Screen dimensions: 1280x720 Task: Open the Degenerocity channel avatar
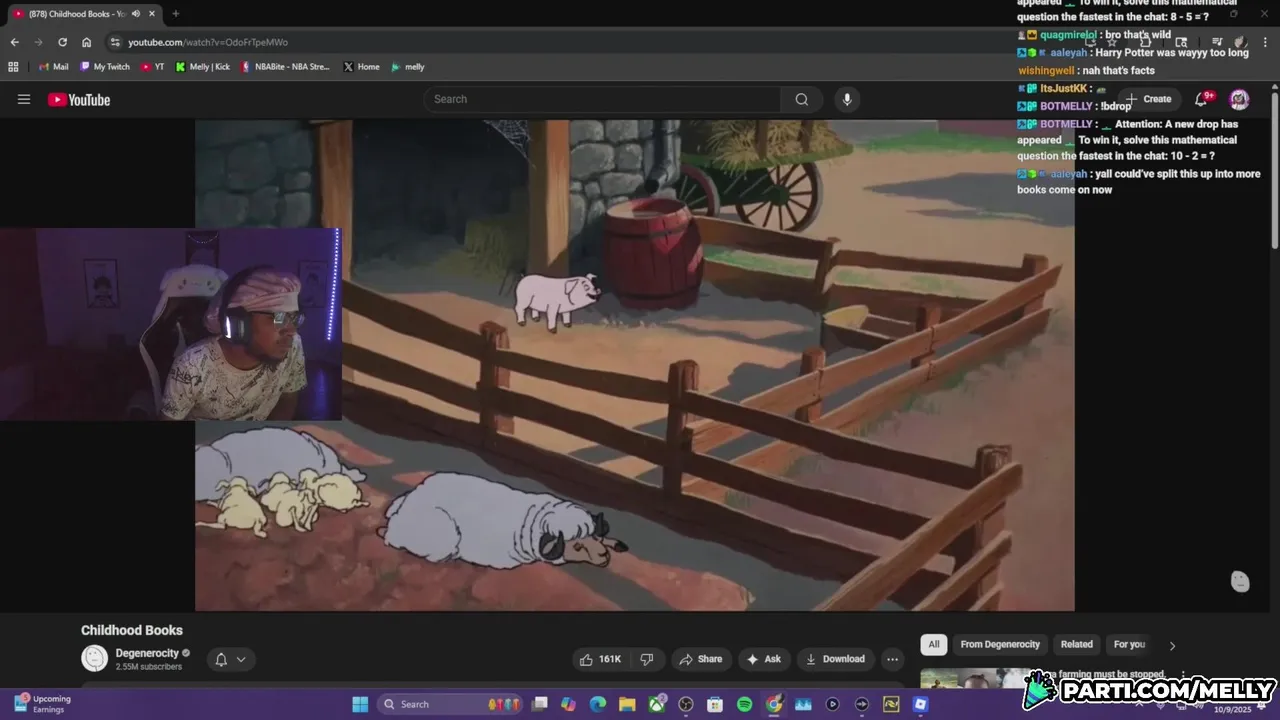(94, 658)
